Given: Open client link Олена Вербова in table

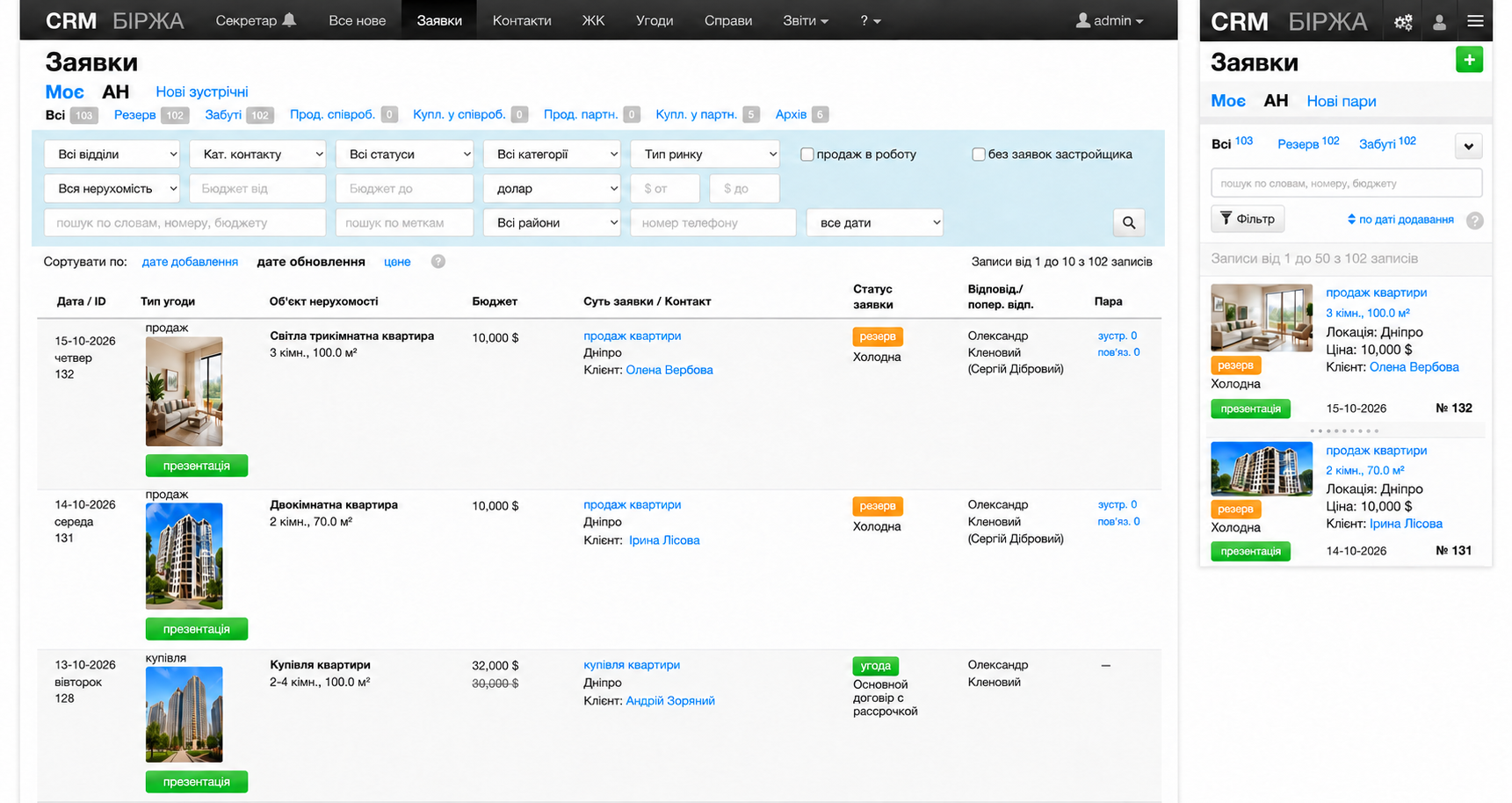Looking at the screenshot, I should pos(669,370).
